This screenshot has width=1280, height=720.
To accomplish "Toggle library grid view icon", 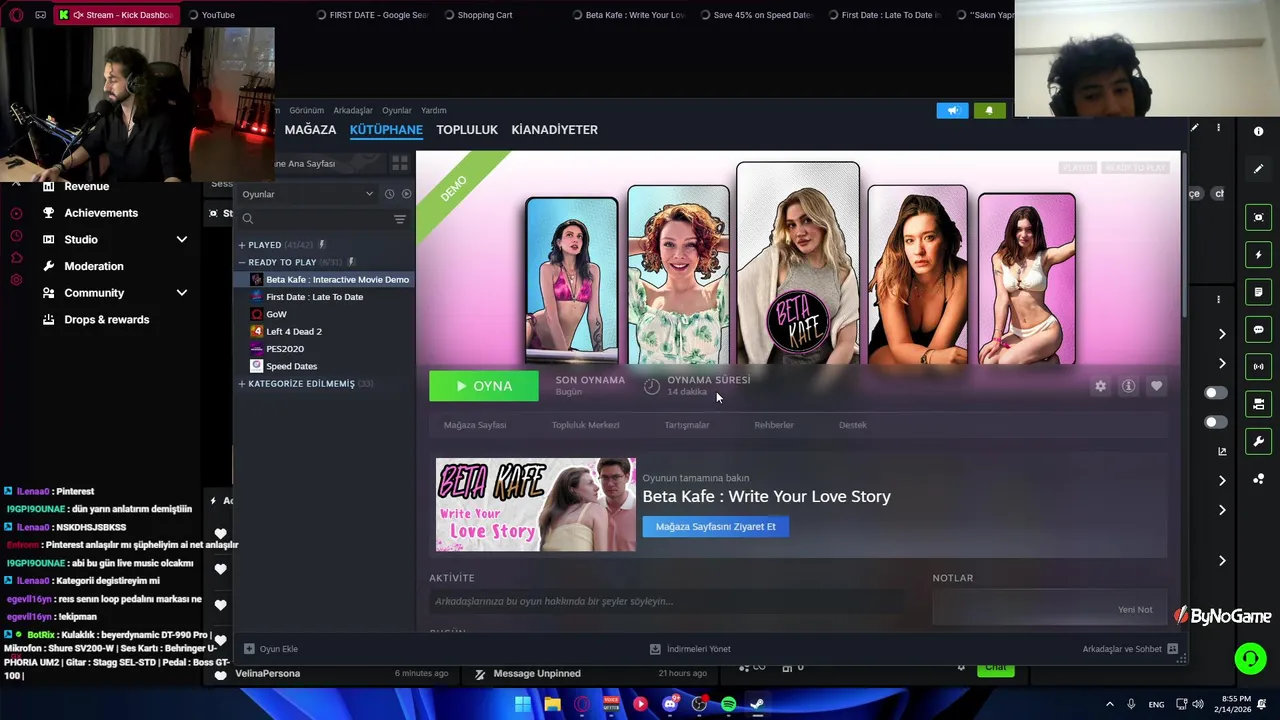I will coord(399,163).
